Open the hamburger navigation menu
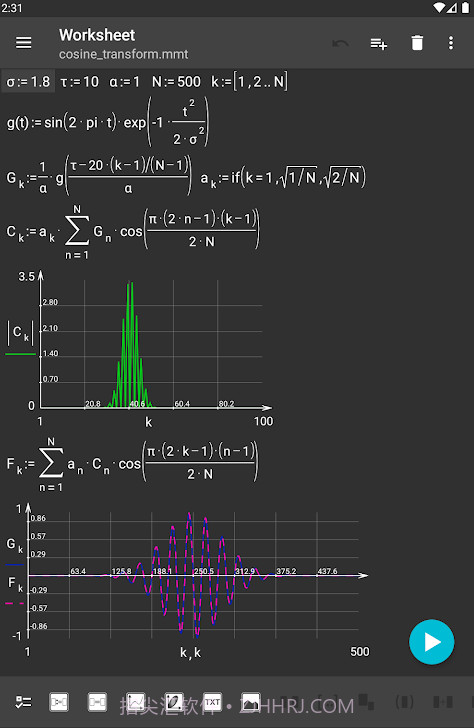474x728 pixels. click(24, 43)
